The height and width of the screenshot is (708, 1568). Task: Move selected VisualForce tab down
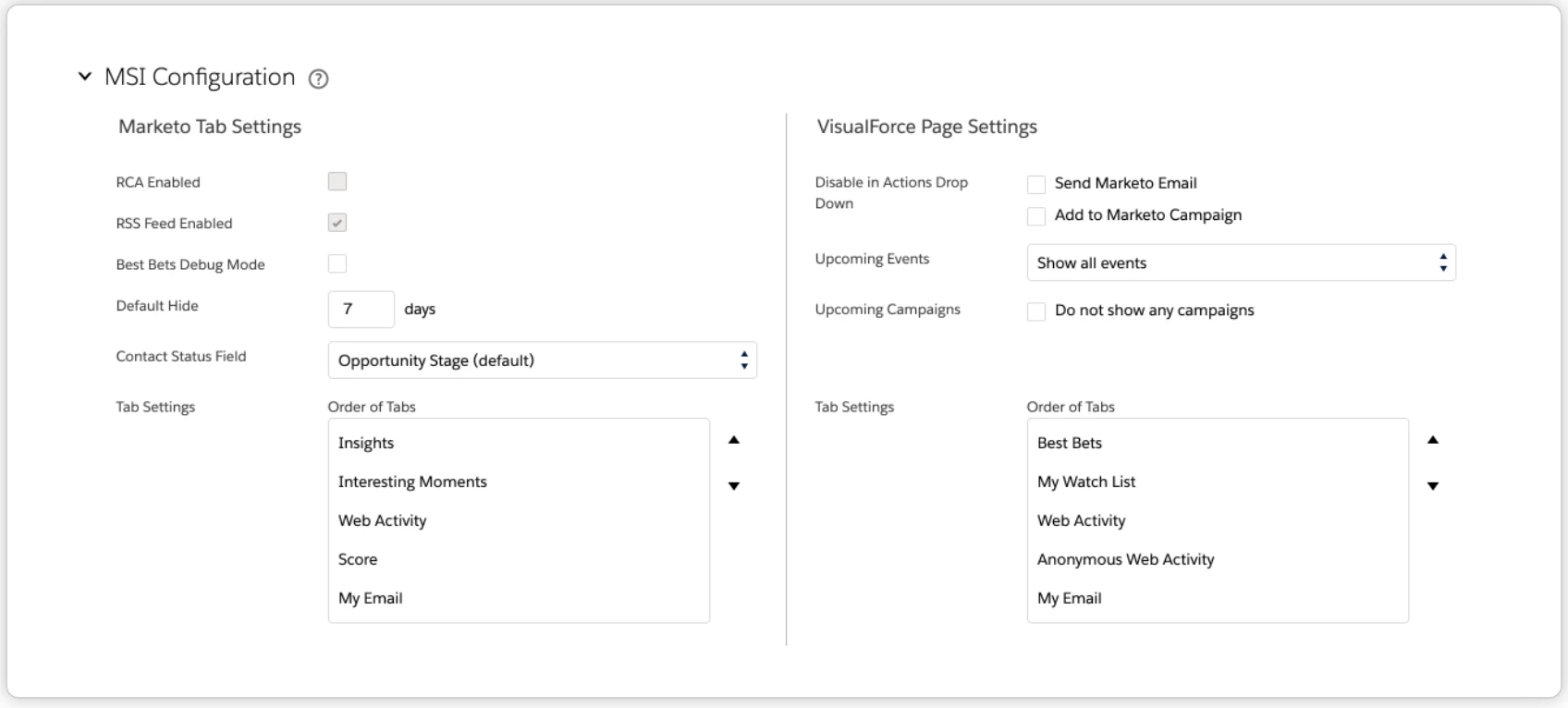pos(1433,486)
